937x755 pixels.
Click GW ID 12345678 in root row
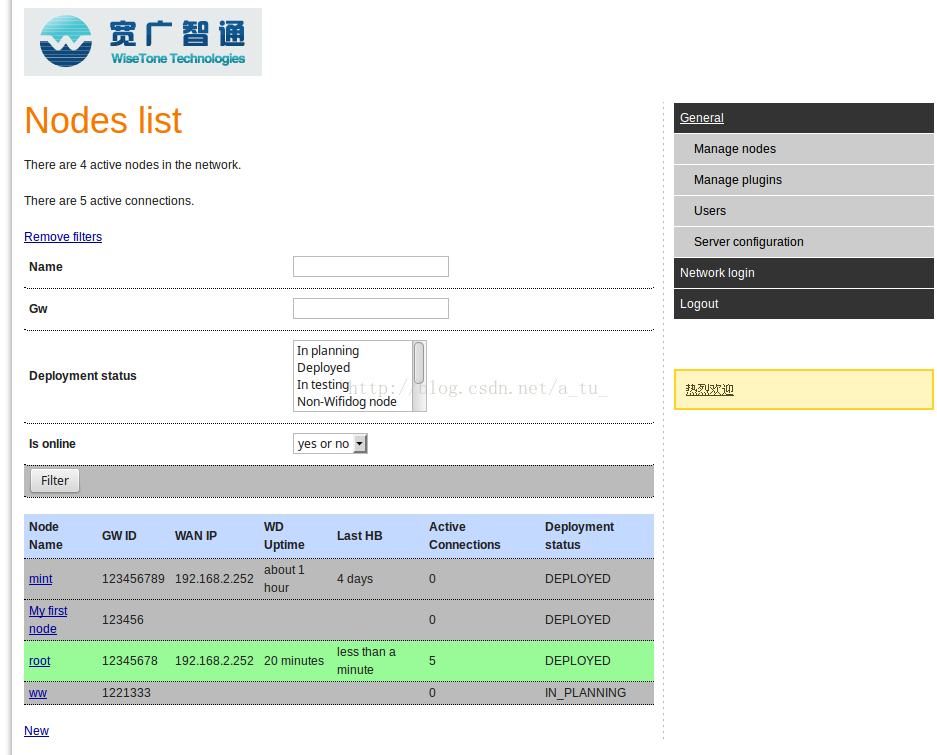tap(130, 661)
